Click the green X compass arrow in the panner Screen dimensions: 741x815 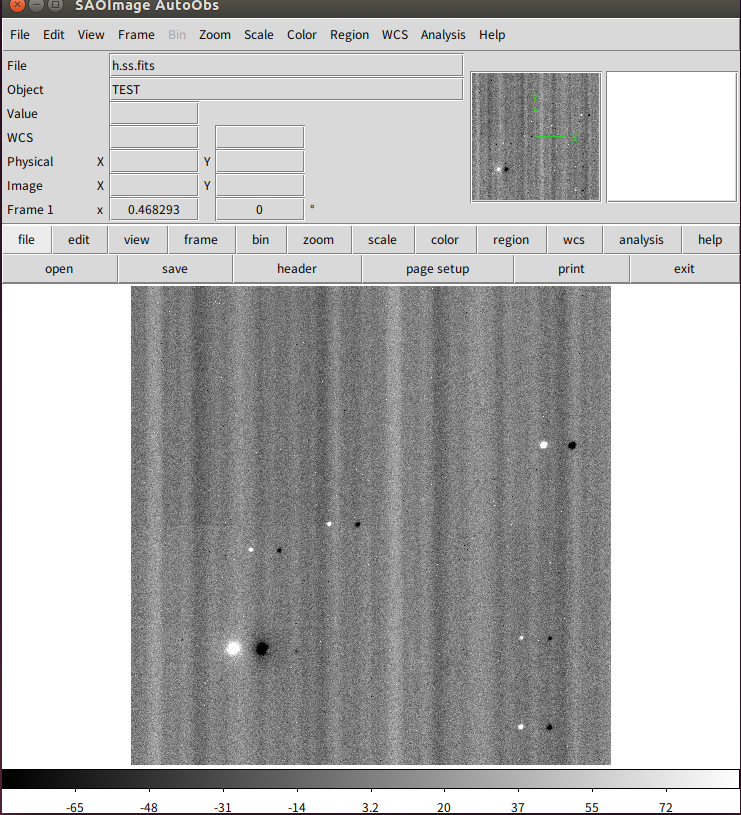click(556, 137)
